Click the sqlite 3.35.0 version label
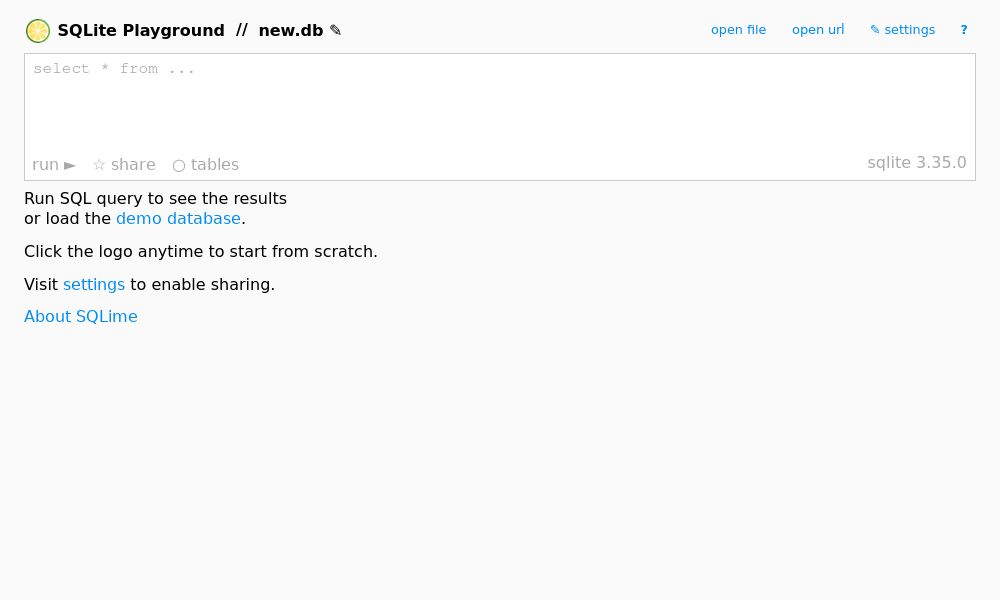Image resolution: width=1000 pixels, height=600 pixels. (x=917, y=162)
